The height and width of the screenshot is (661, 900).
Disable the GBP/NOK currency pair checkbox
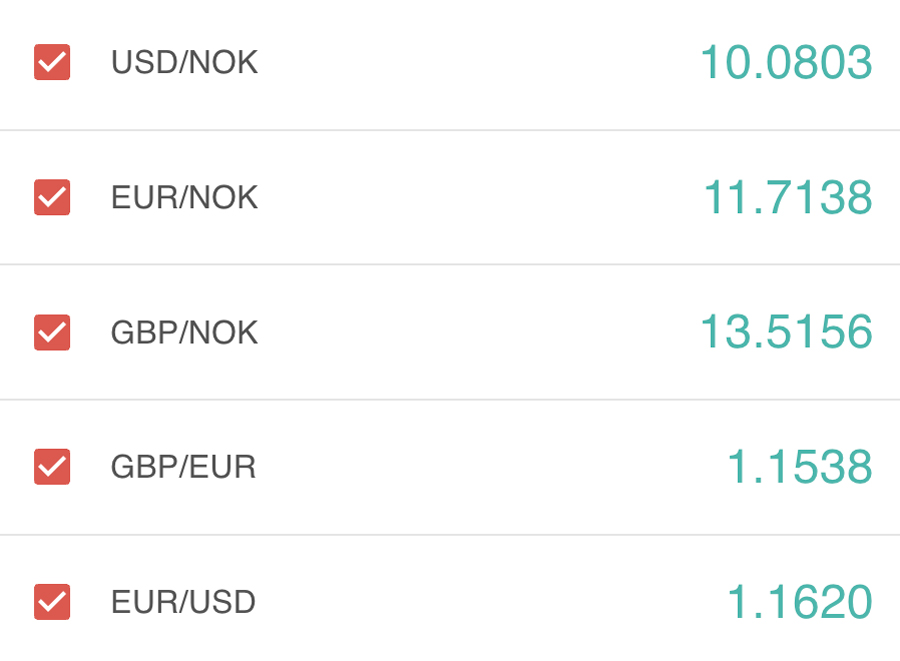[52, 332]
